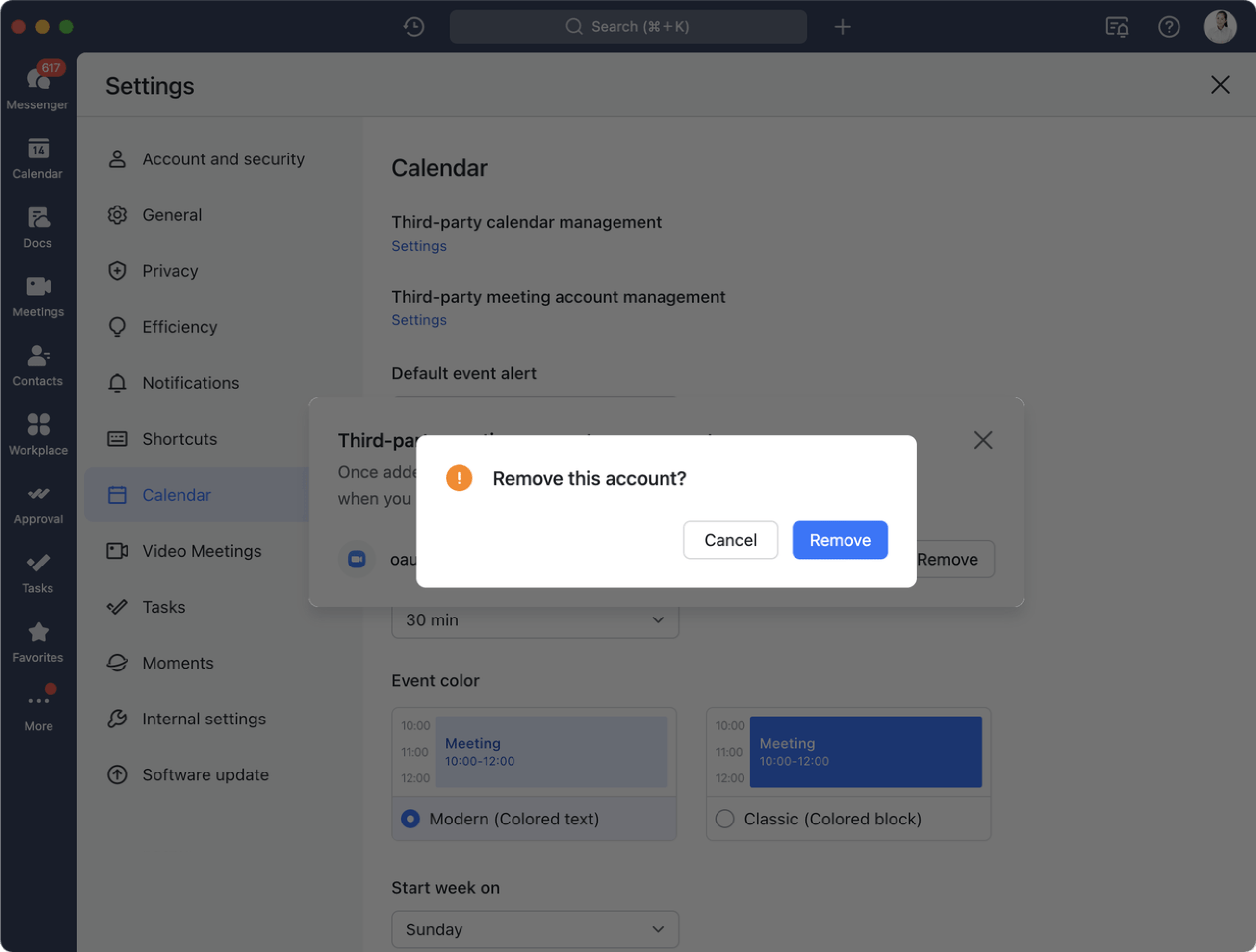The width and height of the screenshot is (1256, 952).
Task: Open the help menu dropdown
Action: (1169, 26)
